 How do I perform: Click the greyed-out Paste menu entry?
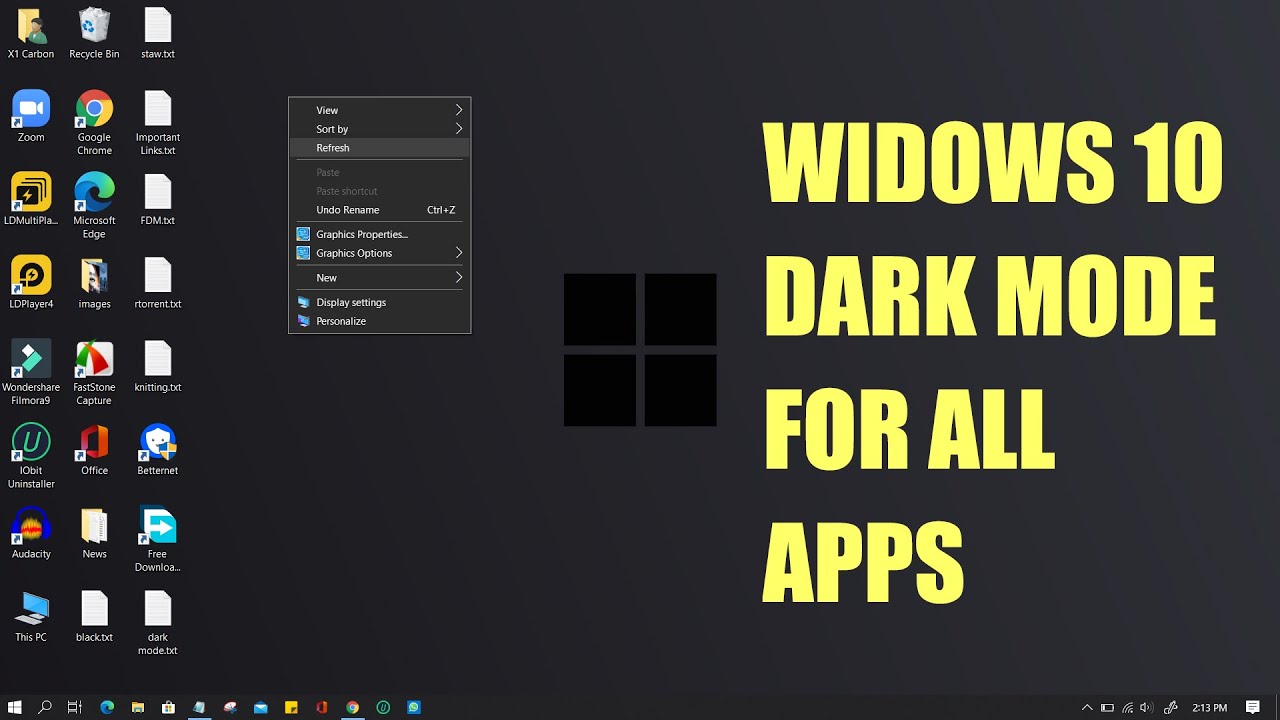click(x=379, y=172)
